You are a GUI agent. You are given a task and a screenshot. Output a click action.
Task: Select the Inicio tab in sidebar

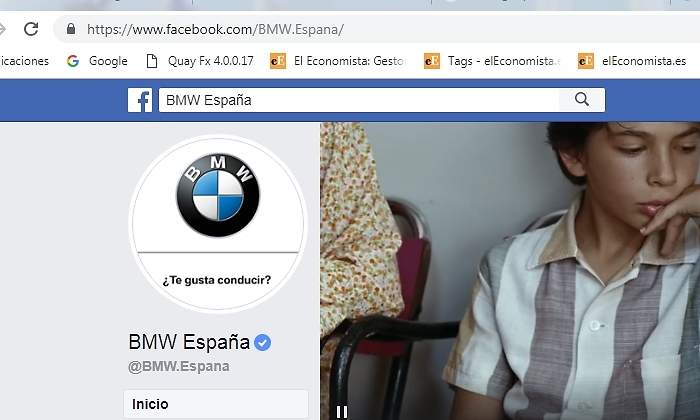pos(216,404)
